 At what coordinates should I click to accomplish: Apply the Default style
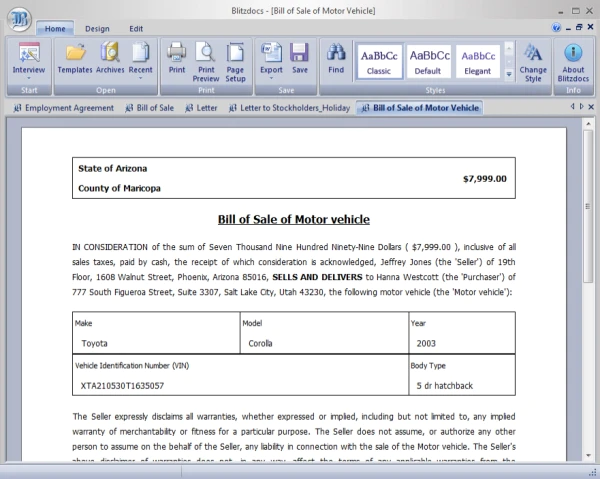click(429, 62)
